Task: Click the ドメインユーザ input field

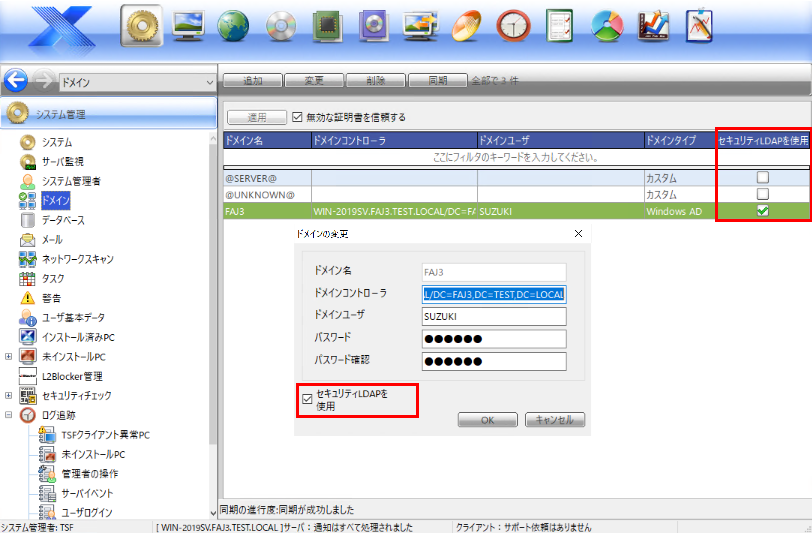Action: 494,316
